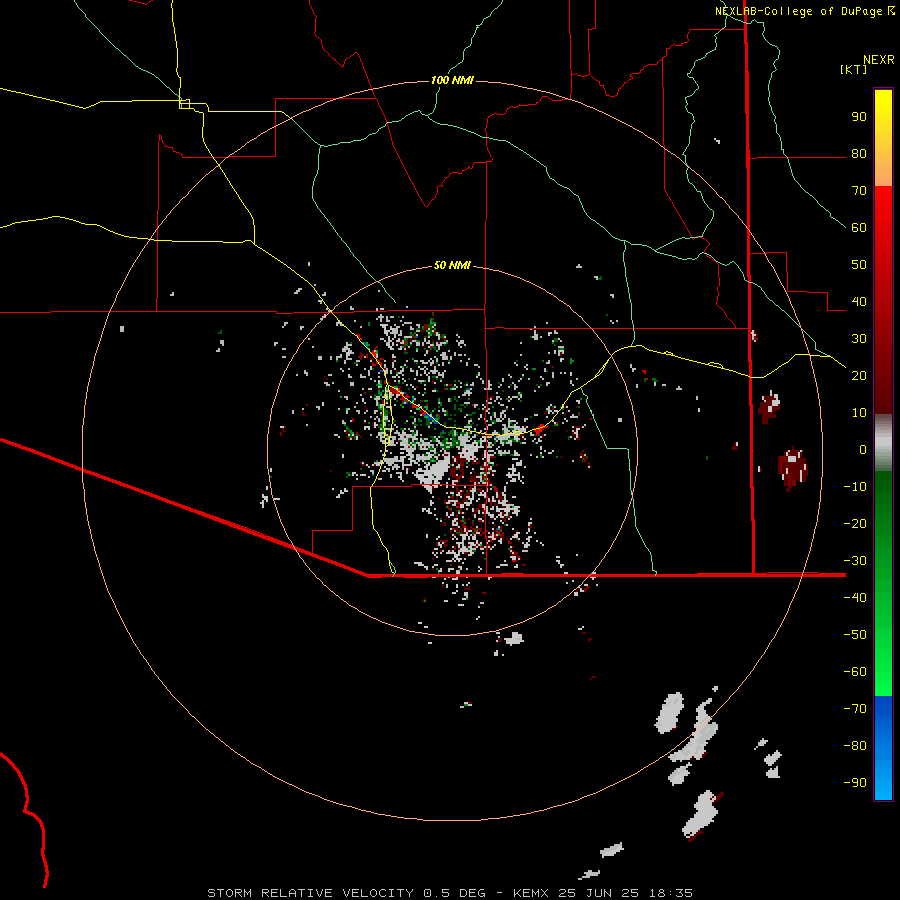Click the gray zero-velocity segment of the color bar
900x900 pixels.
[x=883, y=443]
